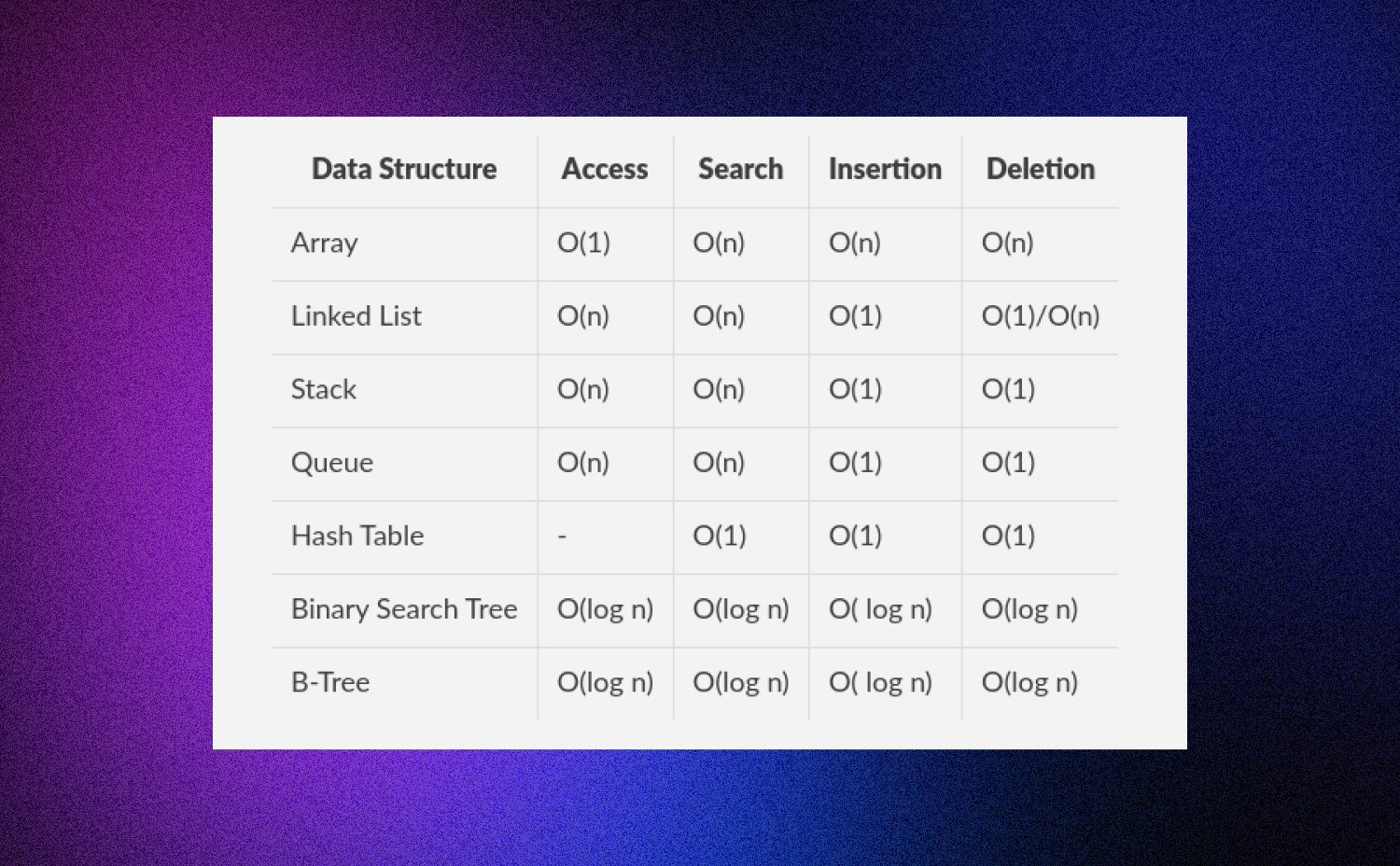Viewport: 1400px width, 866px height.
Task: Select the Deletion column header
Action: (x=1041, y=169)
